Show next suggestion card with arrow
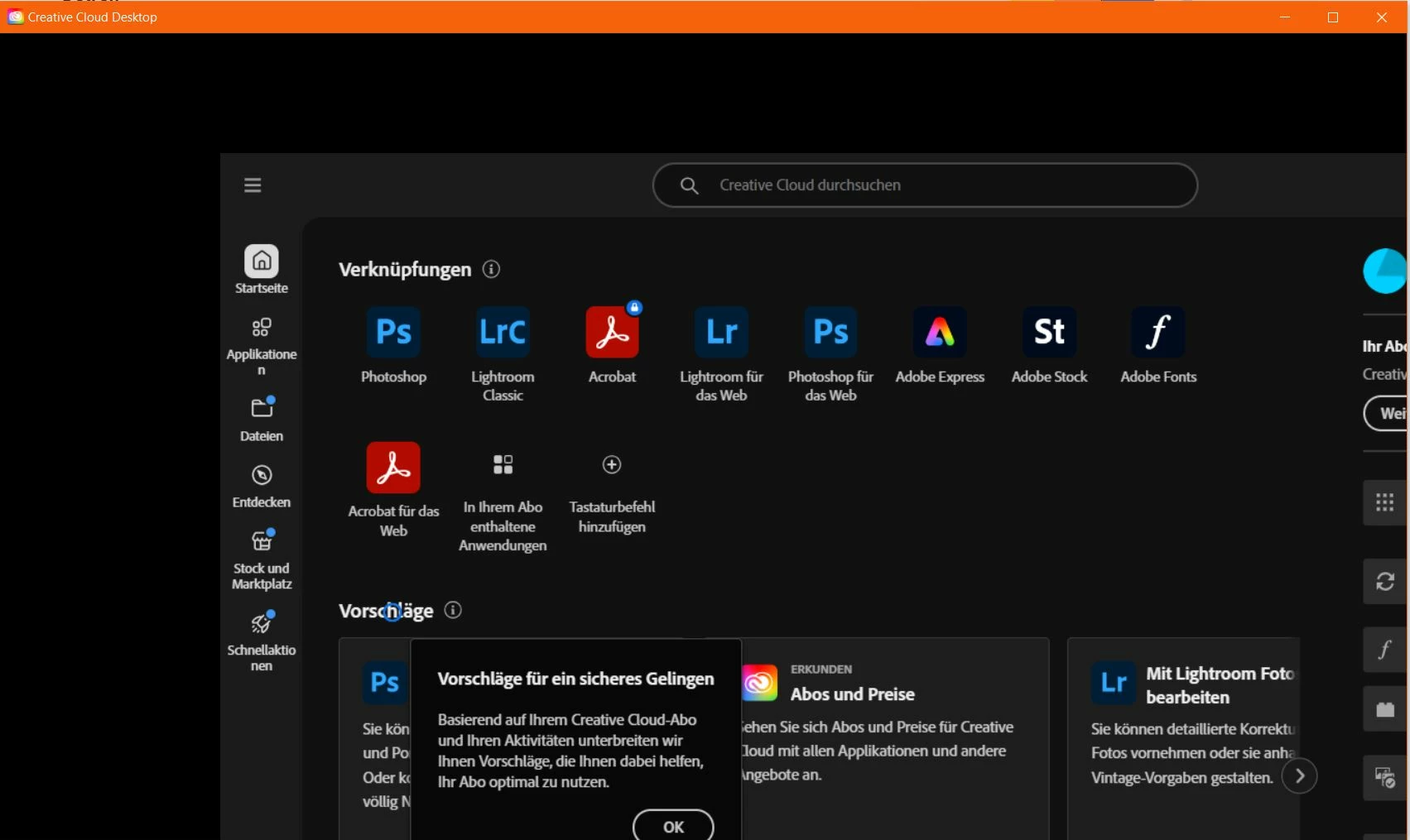 1300,775
